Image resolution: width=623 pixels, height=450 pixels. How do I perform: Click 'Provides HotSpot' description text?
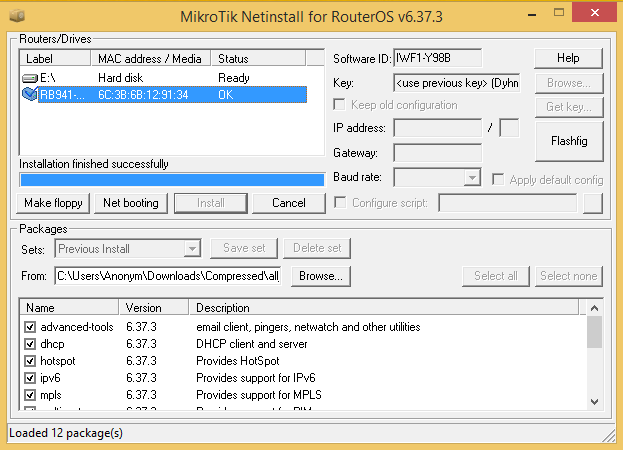238,361
